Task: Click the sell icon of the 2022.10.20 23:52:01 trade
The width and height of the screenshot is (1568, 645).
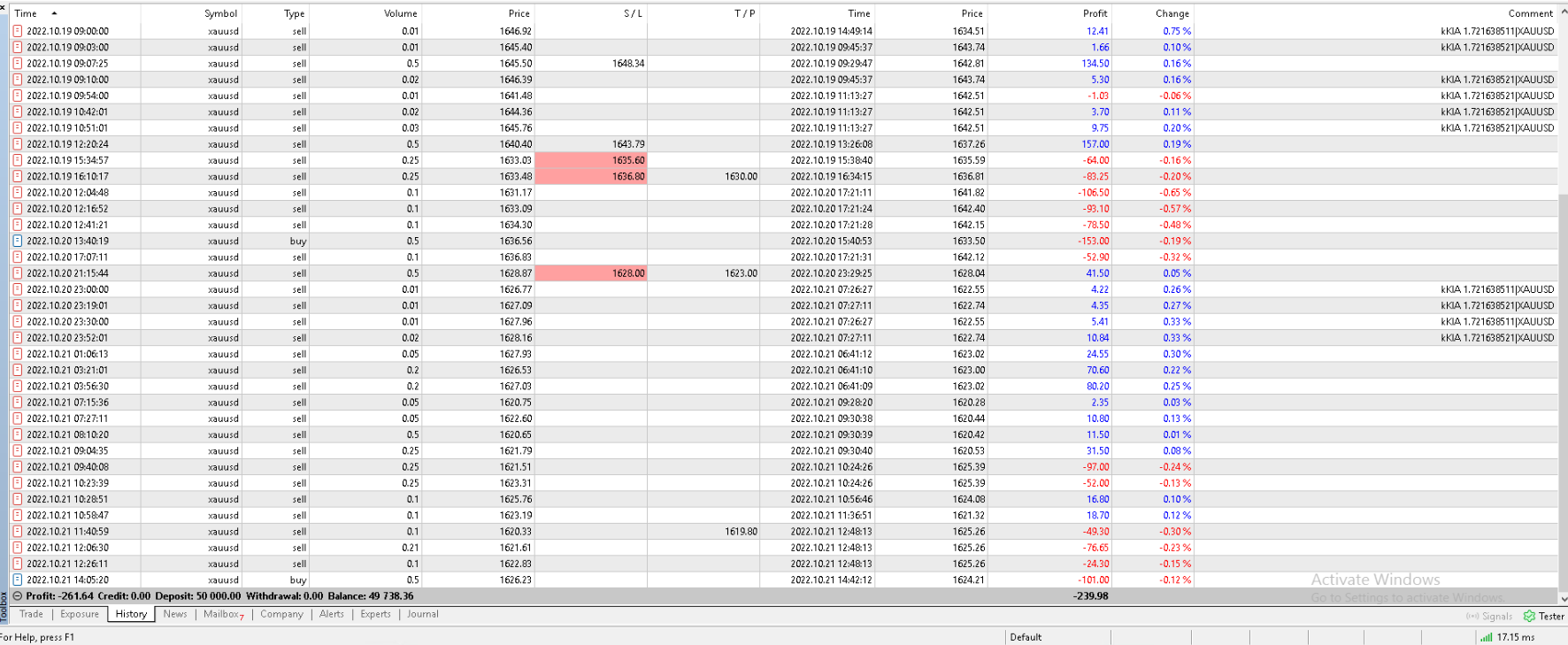Action: point(17,338)
